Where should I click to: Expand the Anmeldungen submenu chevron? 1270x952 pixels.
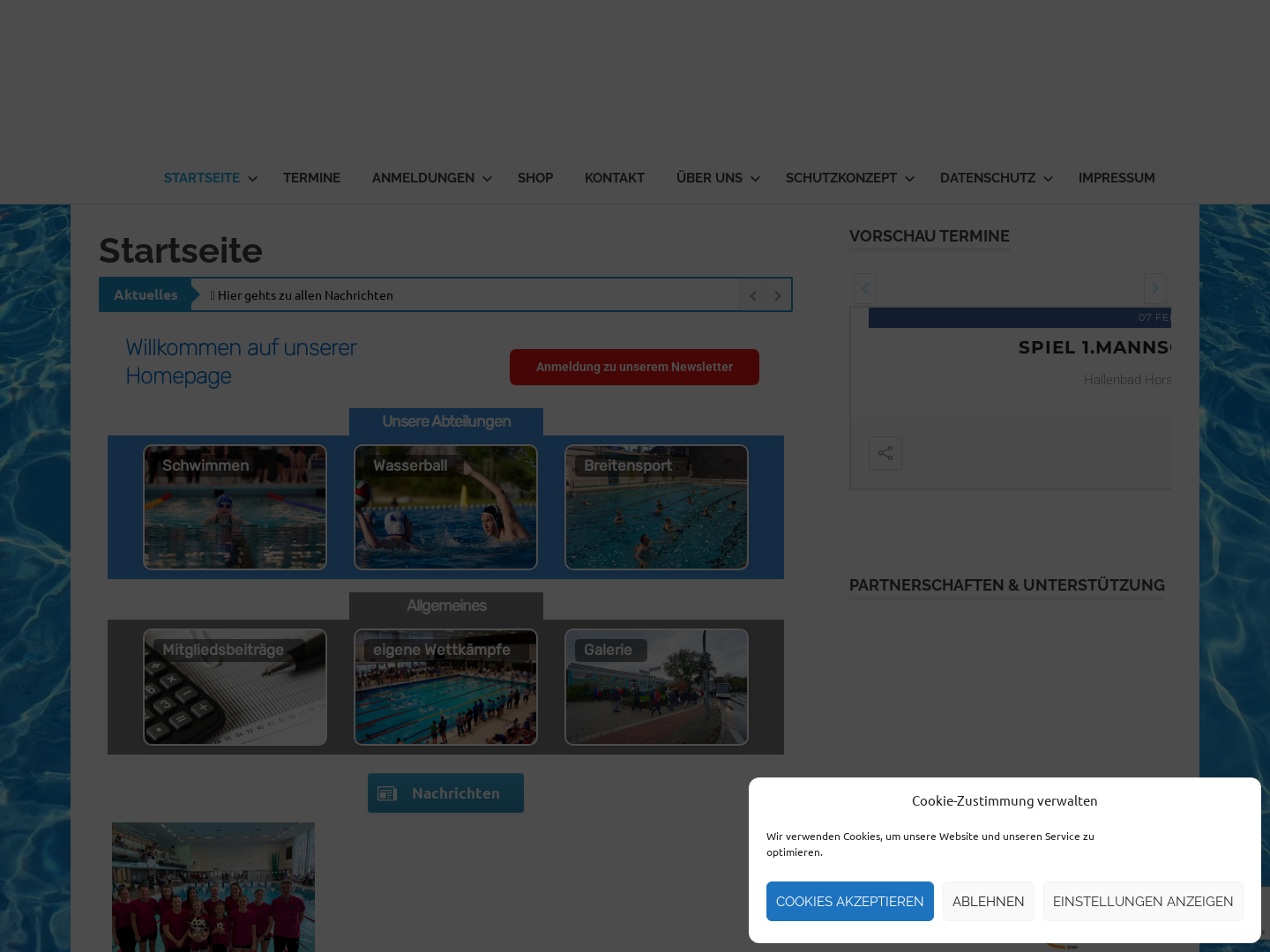coord(487,179)
